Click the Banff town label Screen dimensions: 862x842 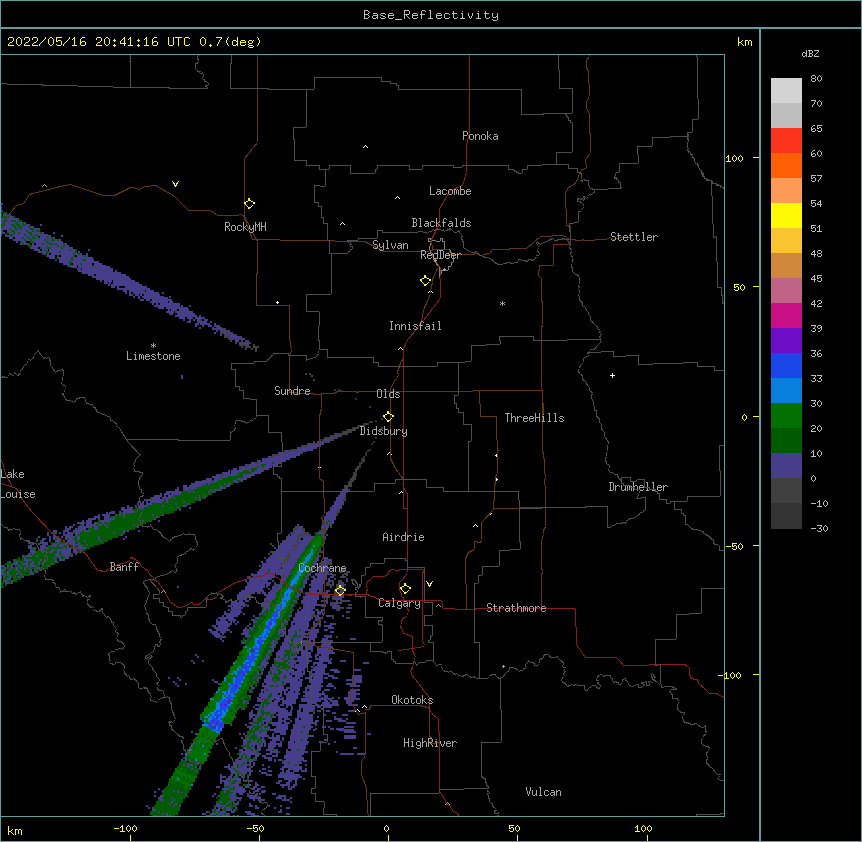(x=124, y=567)
